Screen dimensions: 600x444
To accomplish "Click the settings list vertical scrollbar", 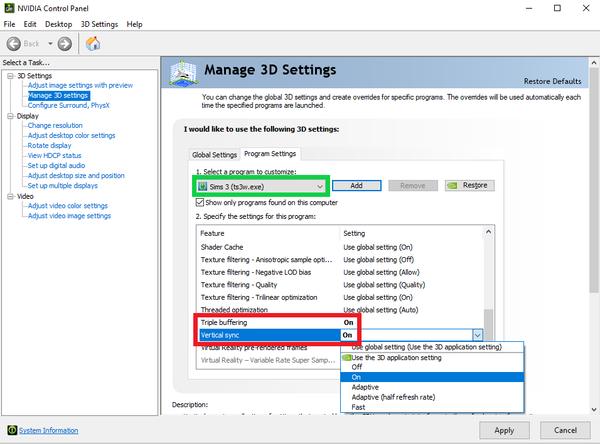I will click(488, 280).
